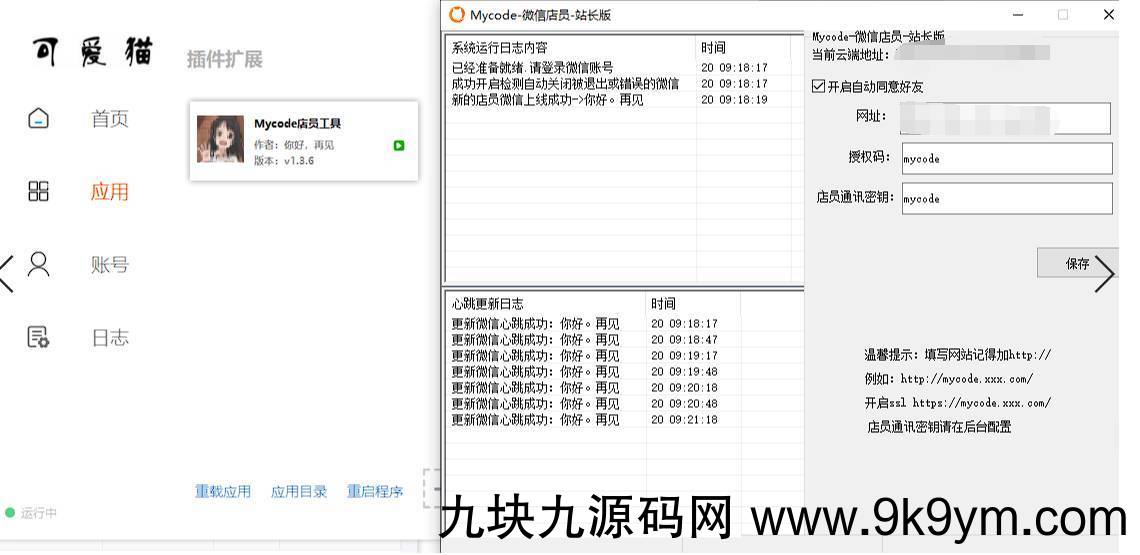Go to 首页 menu label

[x=110, y=119]
